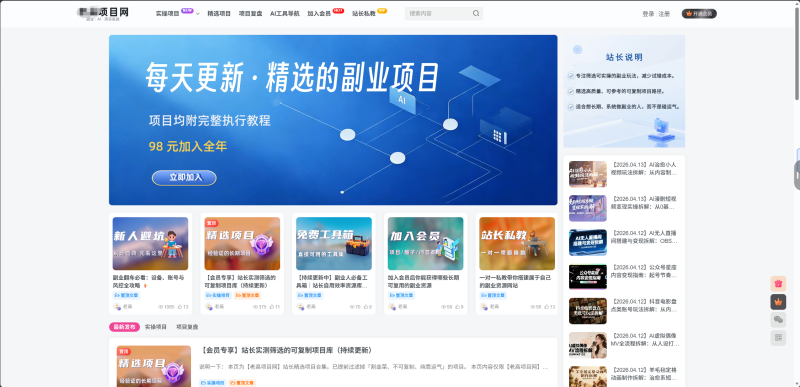The image size is (800, 387).
Task: Open the 加入会员 card thumbnail
Action: point(426,244)
